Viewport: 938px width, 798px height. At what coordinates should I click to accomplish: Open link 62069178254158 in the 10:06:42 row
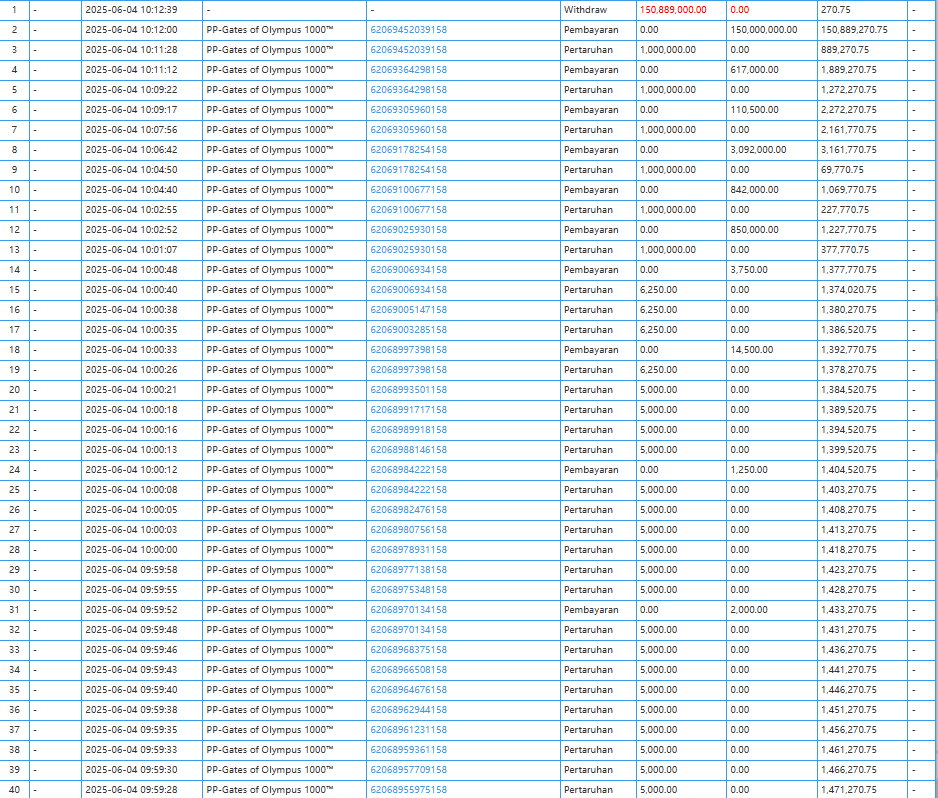[409, 150]
